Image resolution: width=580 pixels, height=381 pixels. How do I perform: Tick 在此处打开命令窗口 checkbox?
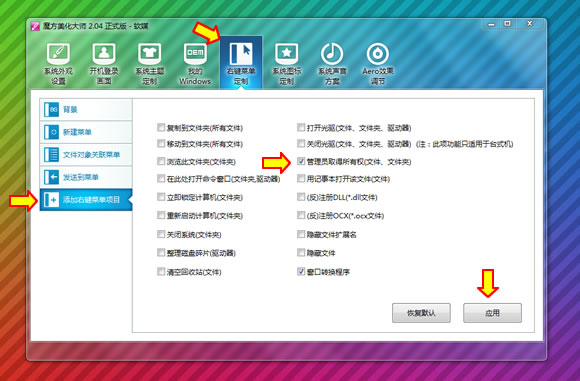click(x=161, y=179)
